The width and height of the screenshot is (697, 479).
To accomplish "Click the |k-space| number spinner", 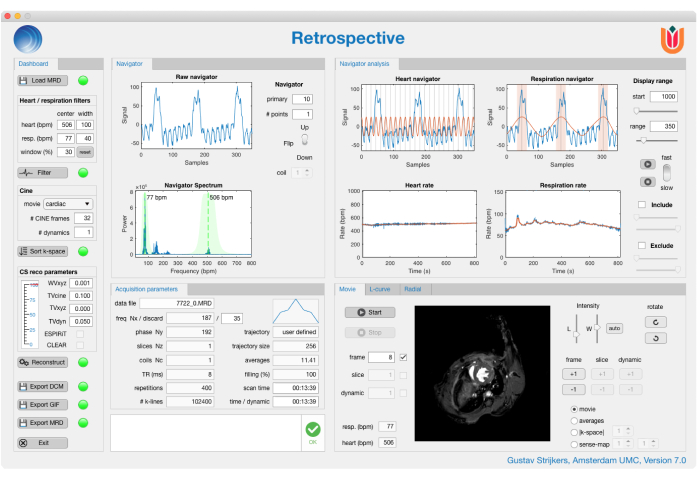I will click(x=623, y=431).
